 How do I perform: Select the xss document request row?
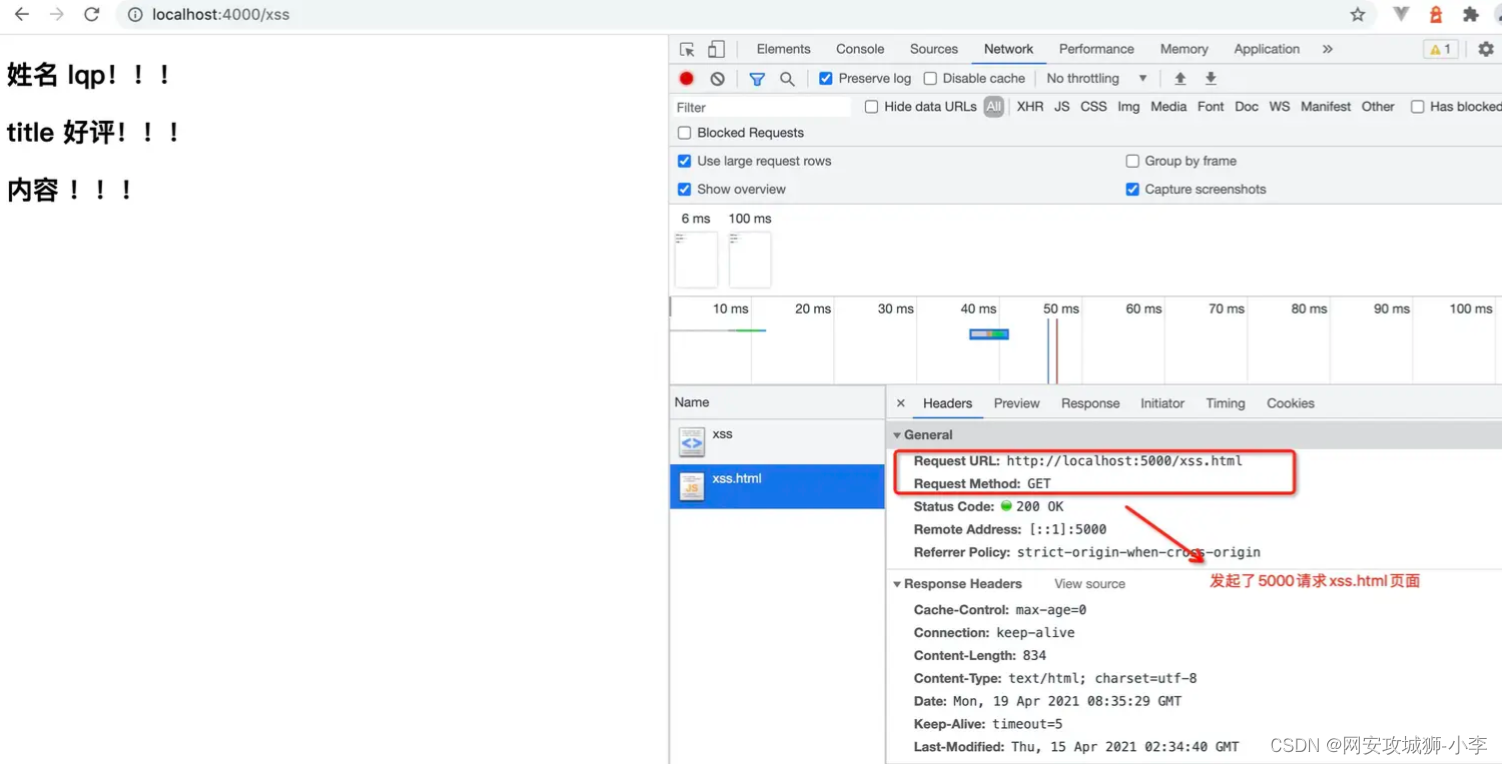tap(777, 441)
